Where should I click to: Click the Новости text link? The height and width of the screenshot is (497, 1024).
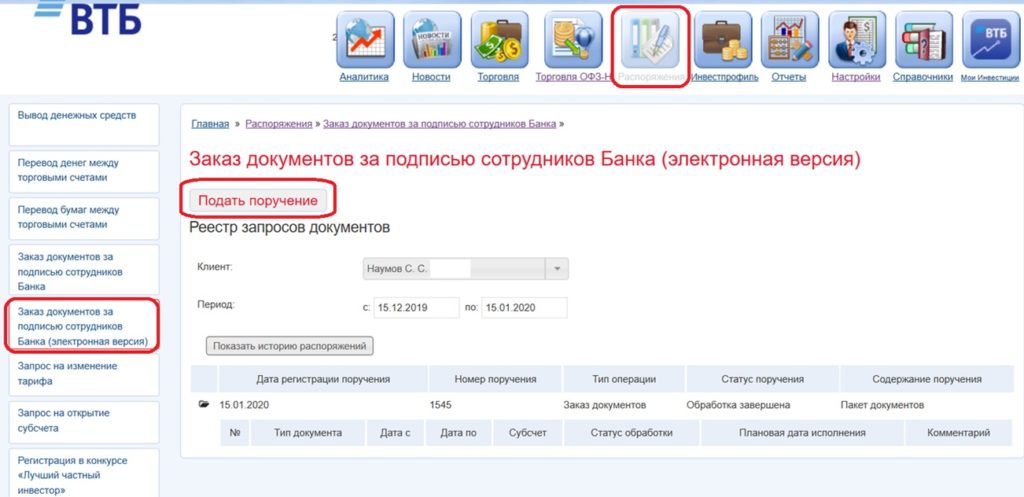pos(431,77)
